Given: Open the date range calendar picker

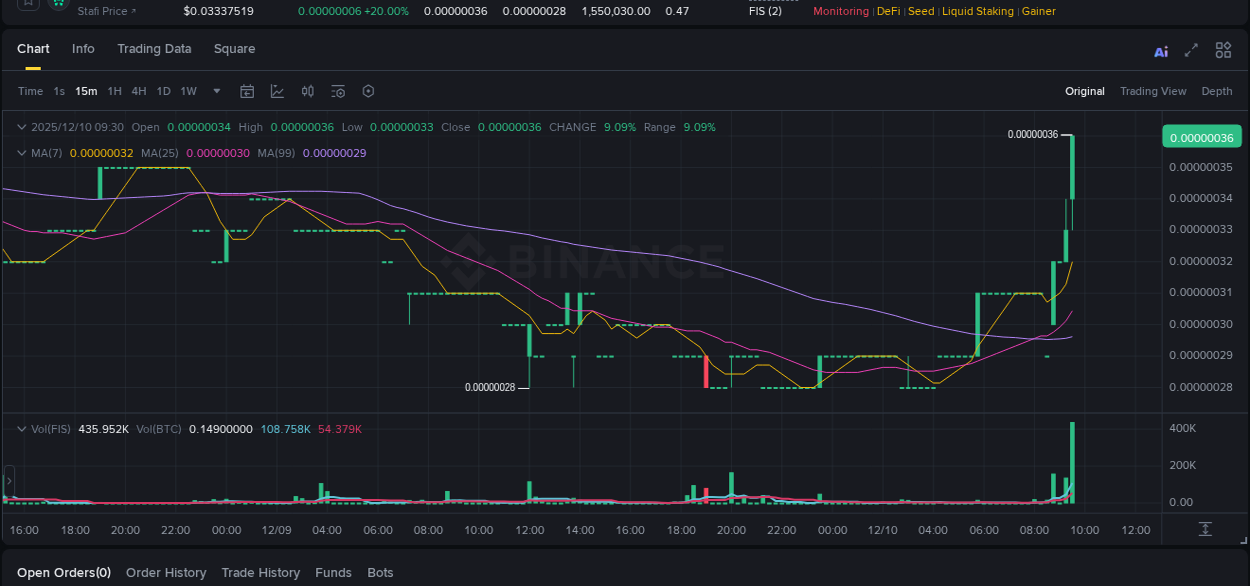Looking at the screenshot, I should [x=247, y=91].
